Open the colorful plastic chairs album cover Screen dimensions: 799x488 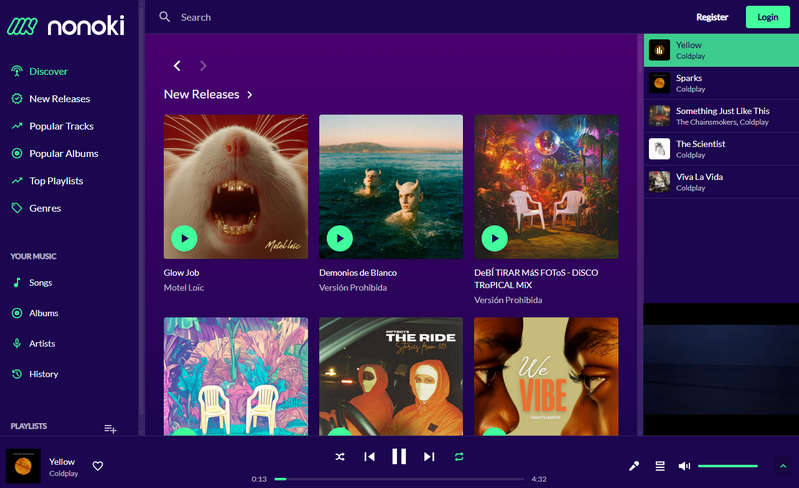[x=236, y=376]
